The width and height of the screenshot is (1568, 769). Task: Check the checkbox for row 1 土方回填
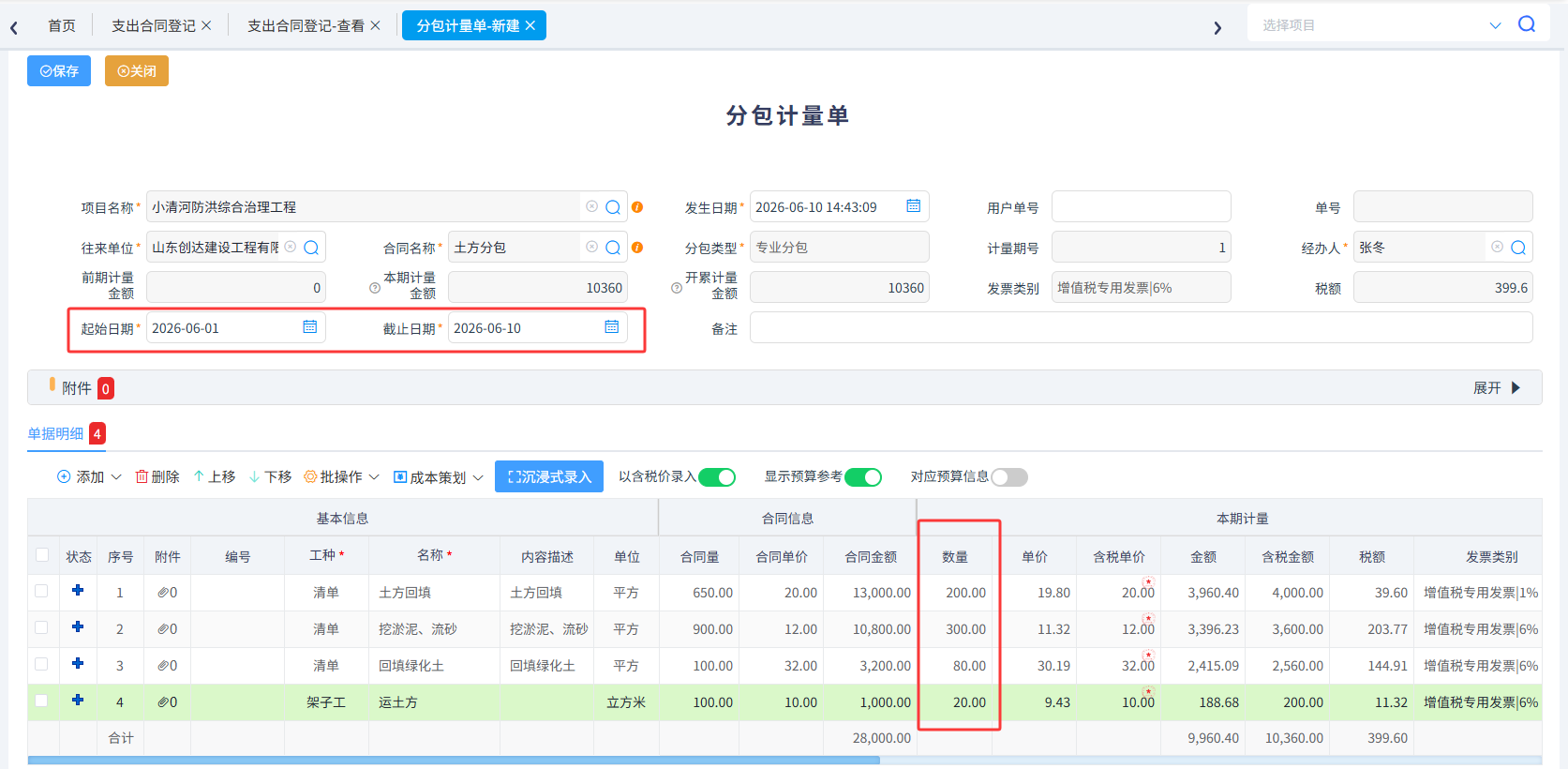tap(41, 591)
